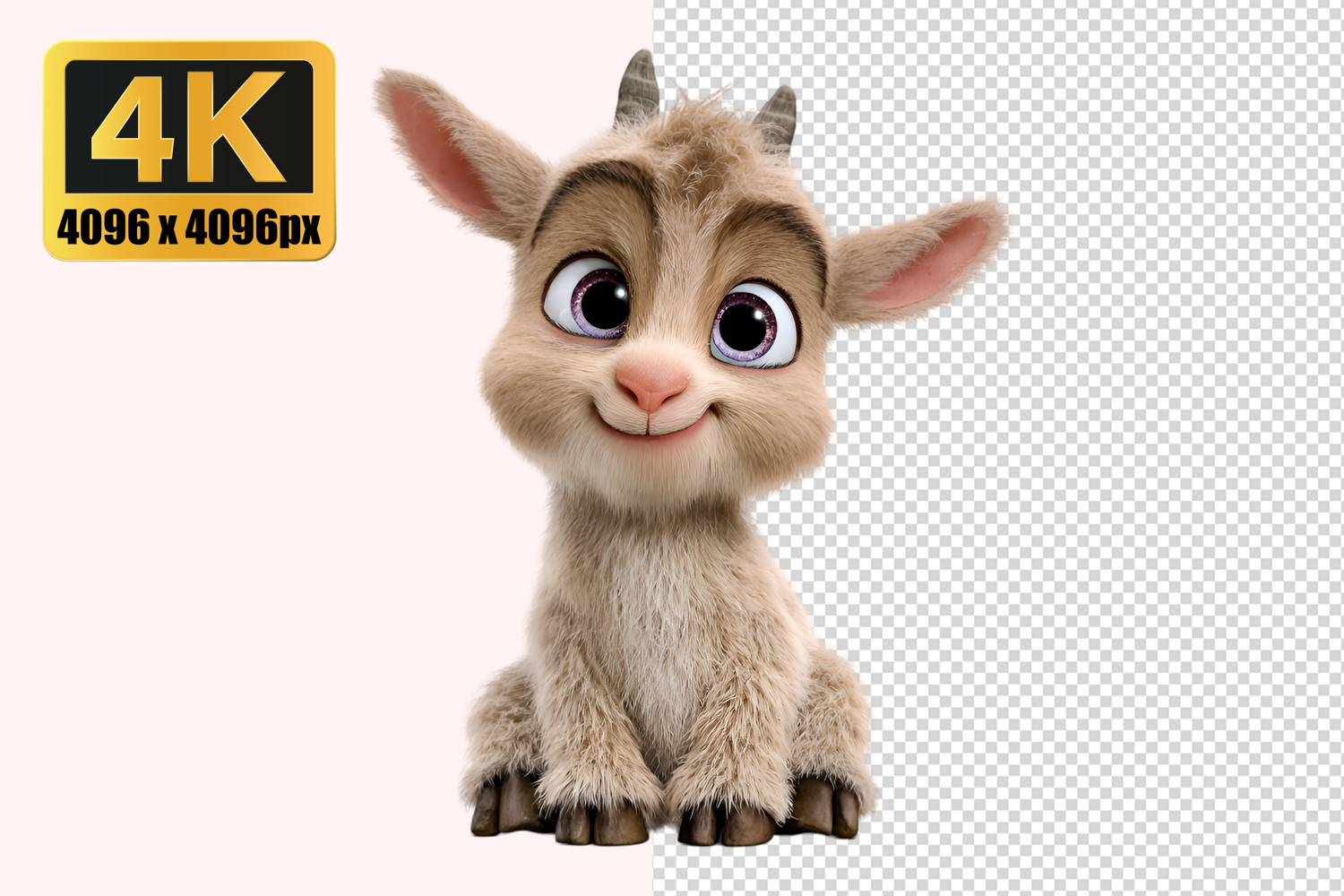This screenshot has width=1344, height=896.
Task: Click the goat's eye on the pink side
Action: 591,300
